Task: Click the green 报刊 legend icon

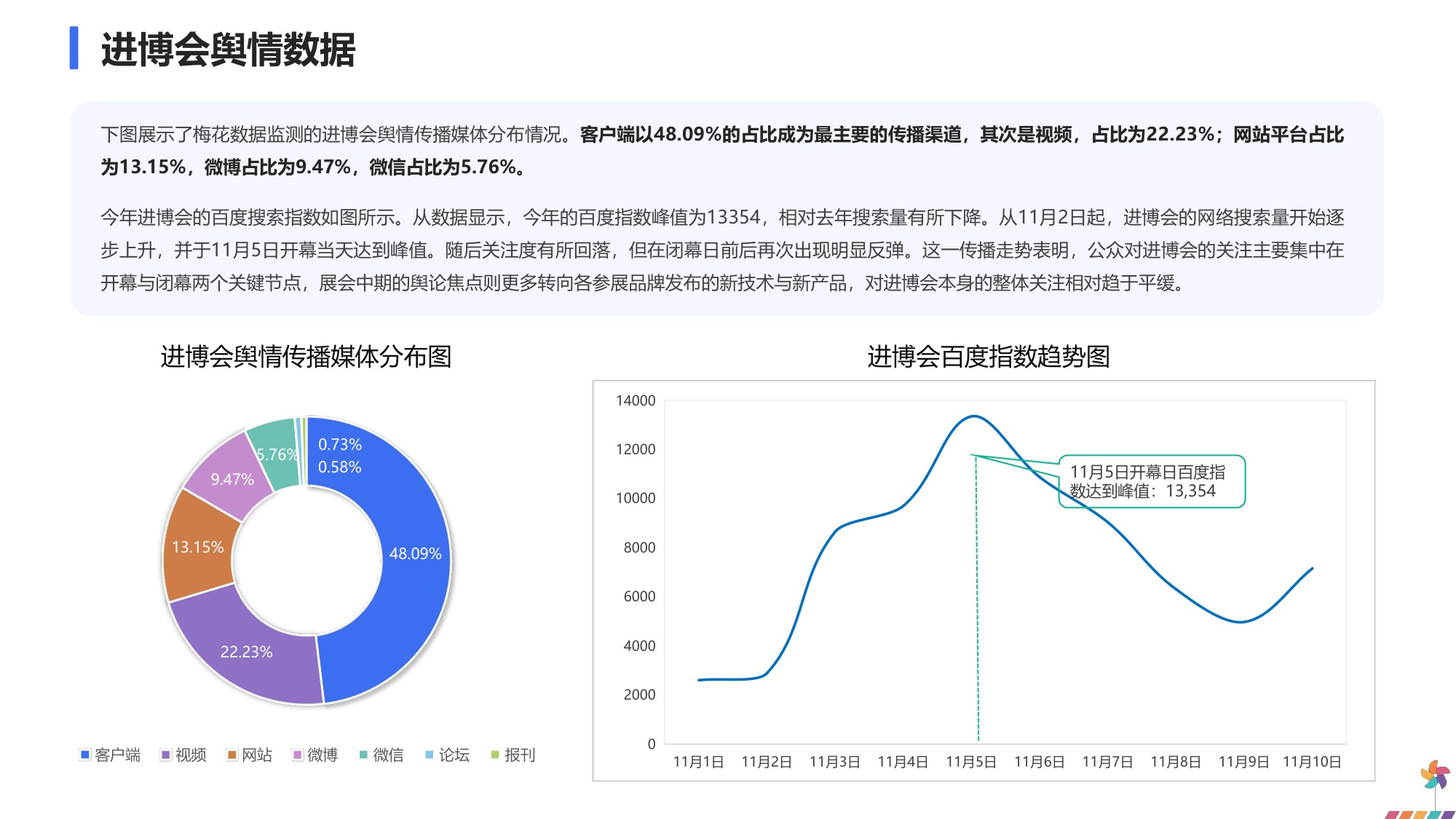Action: [496, 755]
